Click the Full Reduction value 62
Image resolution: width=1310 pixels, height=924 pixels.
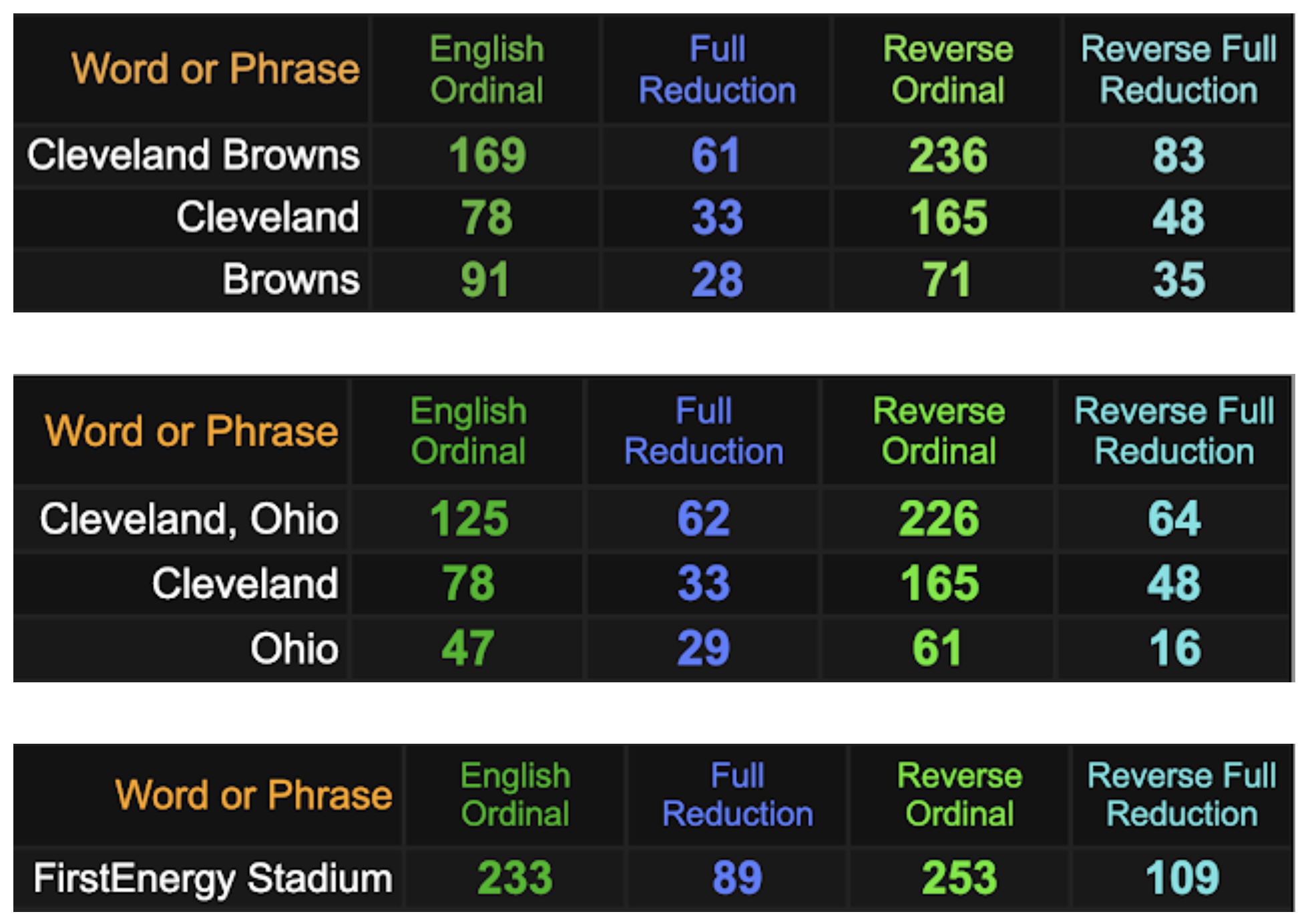coord(703,519)
